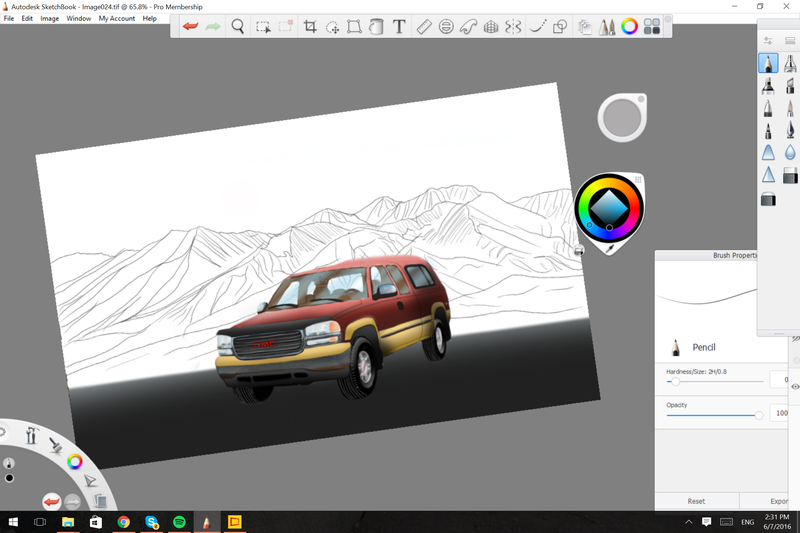Open the Brushes lagoon paintbrush icon
This screenshot has height=533, width=800.
tap(56, 445)
